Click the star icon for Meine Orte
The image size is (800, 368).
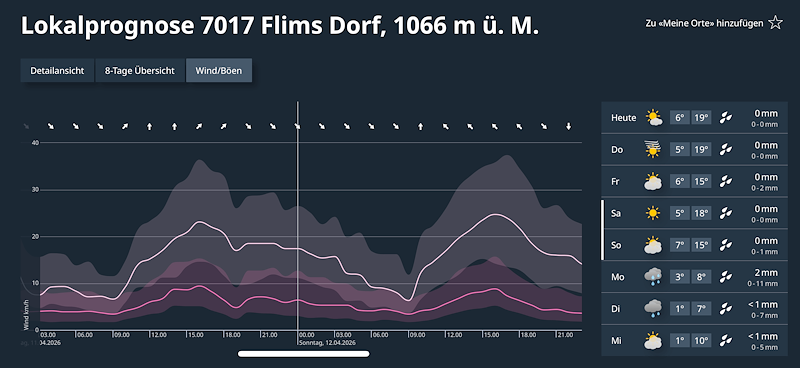pos(775,23)
